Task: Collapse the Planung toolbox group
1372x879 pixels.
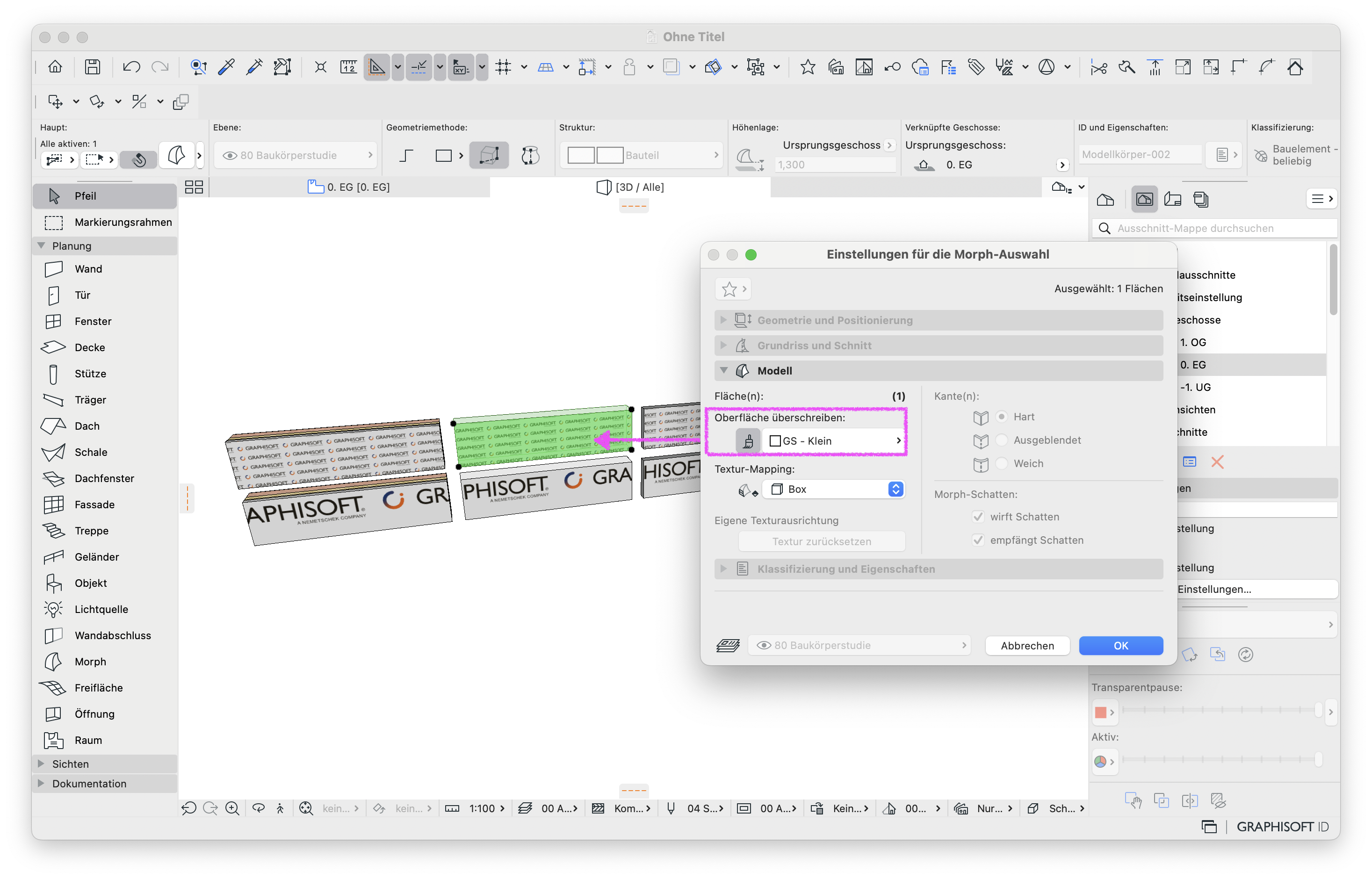Action: click(x=41, y=246)
